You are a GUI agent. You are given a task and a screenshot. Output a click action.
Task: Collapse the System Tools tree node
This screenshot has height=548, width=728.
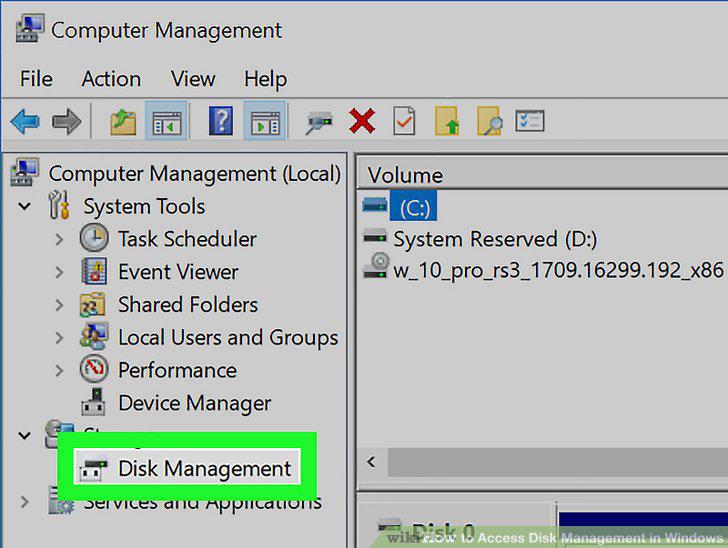25,206
